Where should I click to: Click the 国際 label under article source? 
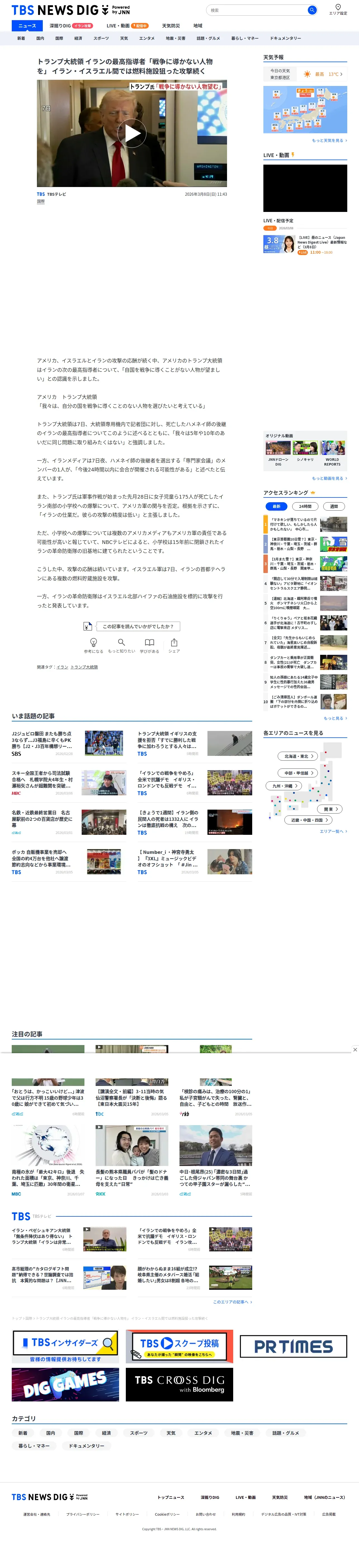point(41,201)
